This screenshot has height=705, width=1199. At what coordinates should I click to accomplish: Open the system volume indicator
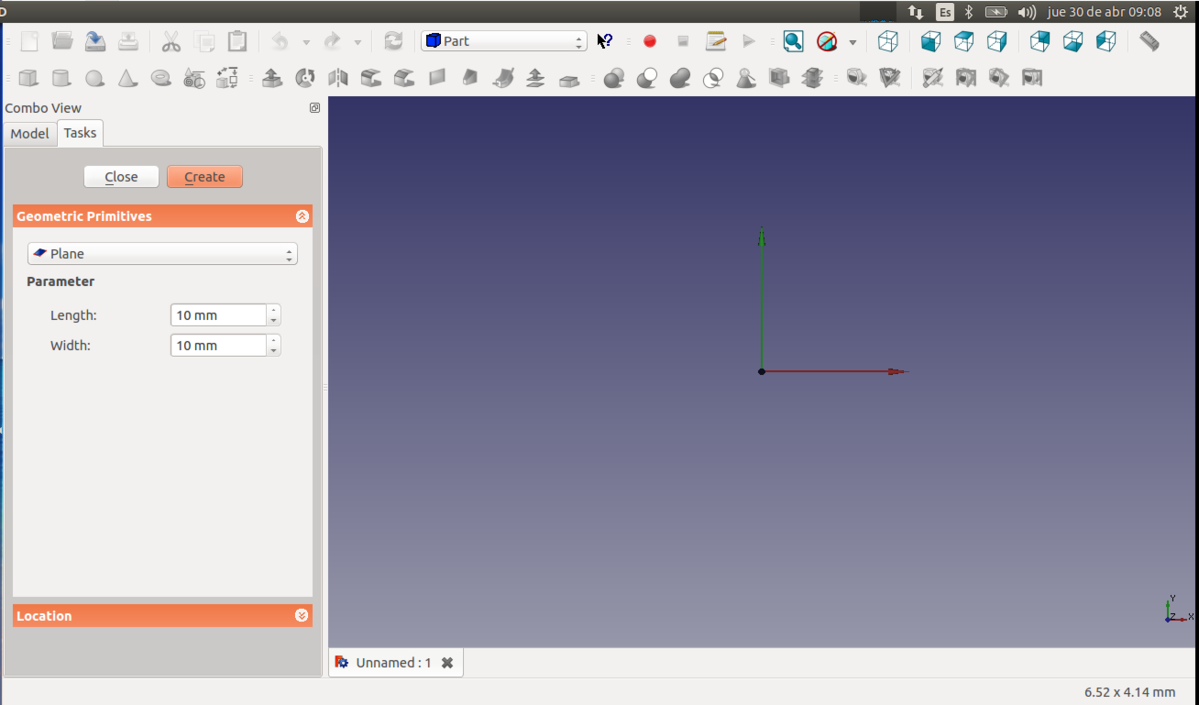pos(1027,12)
